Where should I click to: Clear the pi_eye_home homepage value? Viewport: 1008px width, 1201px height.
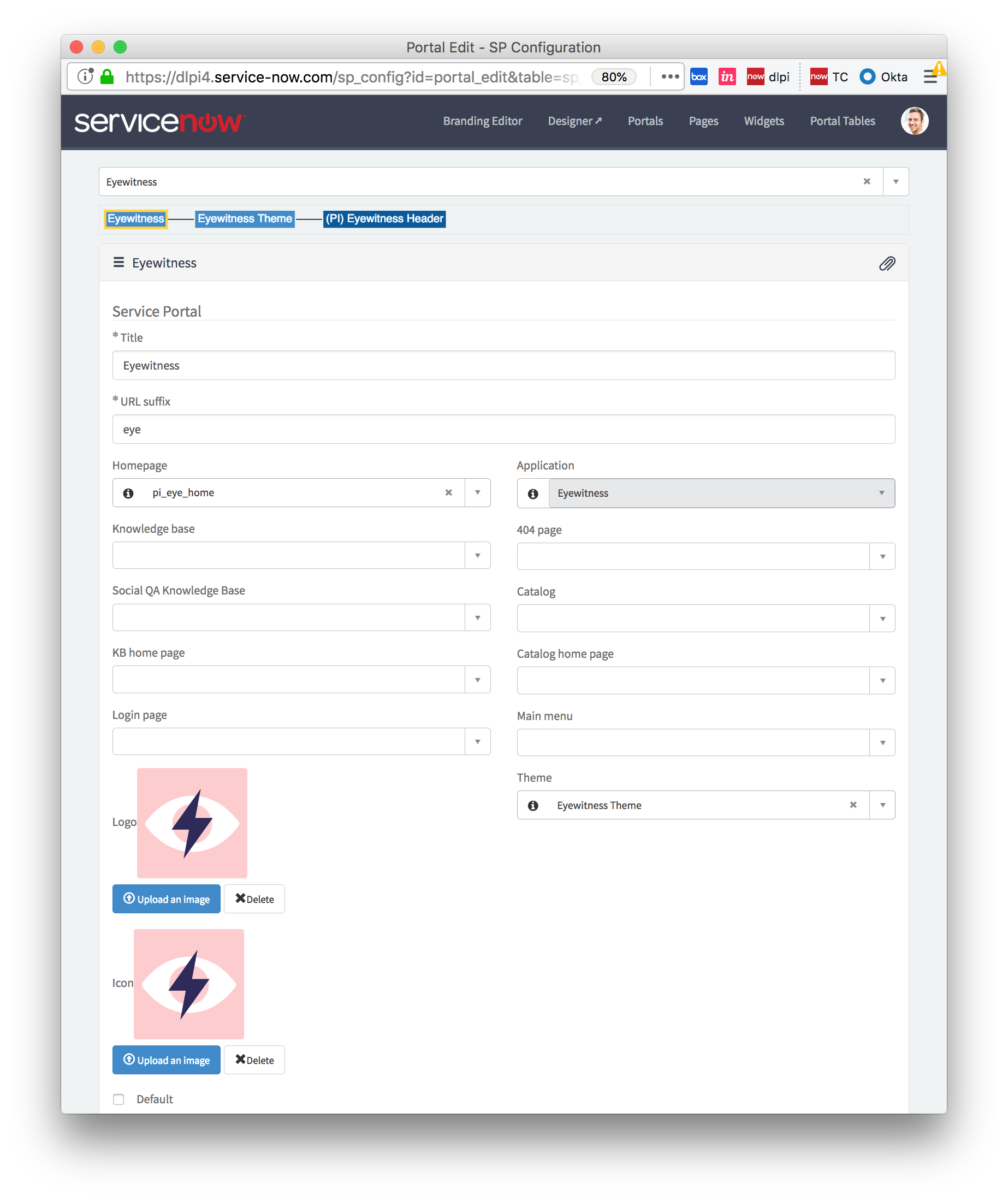[x=448, y=492]
